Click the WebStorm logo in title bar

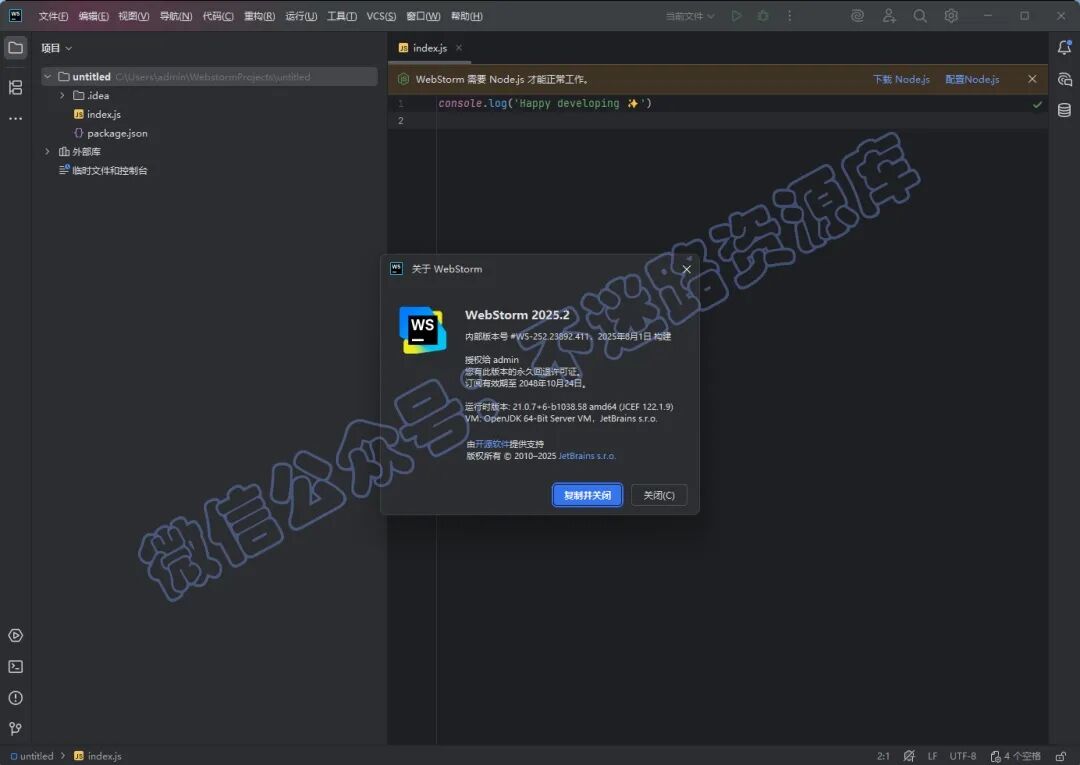[x=15, y=16]
